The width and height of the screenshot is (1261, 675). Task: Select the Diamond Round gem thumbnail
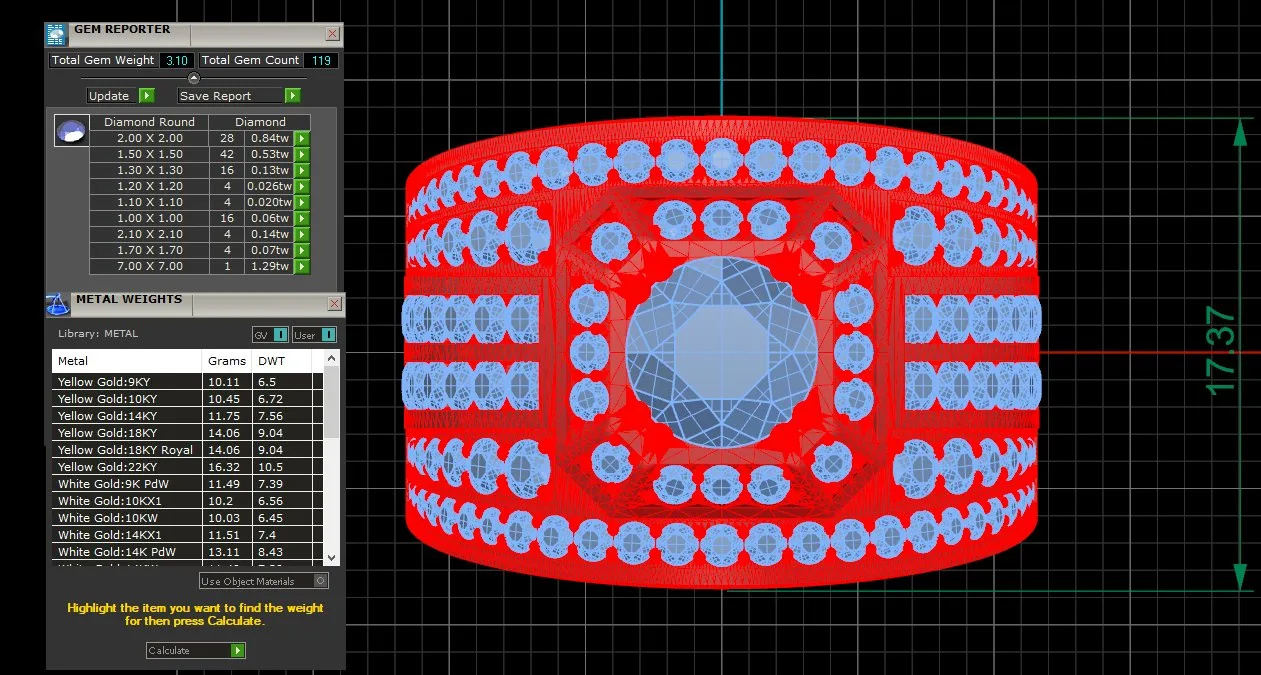point(71,131)
